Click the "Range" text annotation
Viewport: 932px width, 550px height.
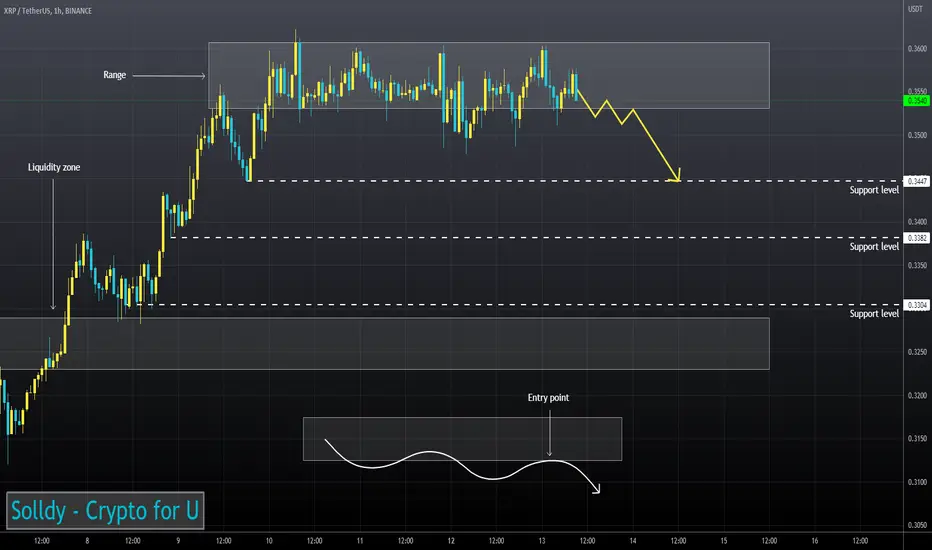pyautogui.click(x=115, y=75)
